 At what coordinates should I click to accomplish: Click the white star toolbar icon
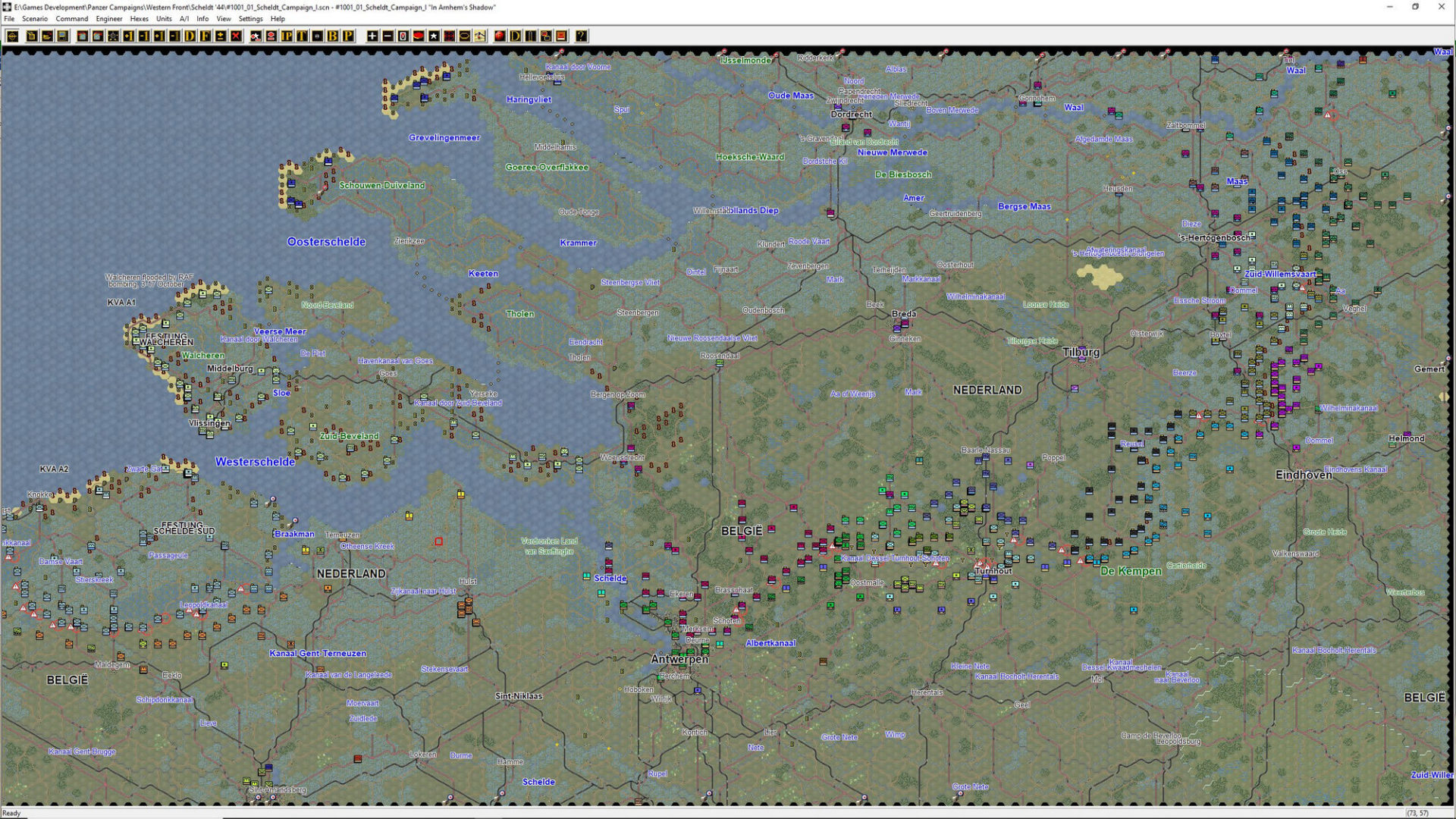click(x=434, y=36)
